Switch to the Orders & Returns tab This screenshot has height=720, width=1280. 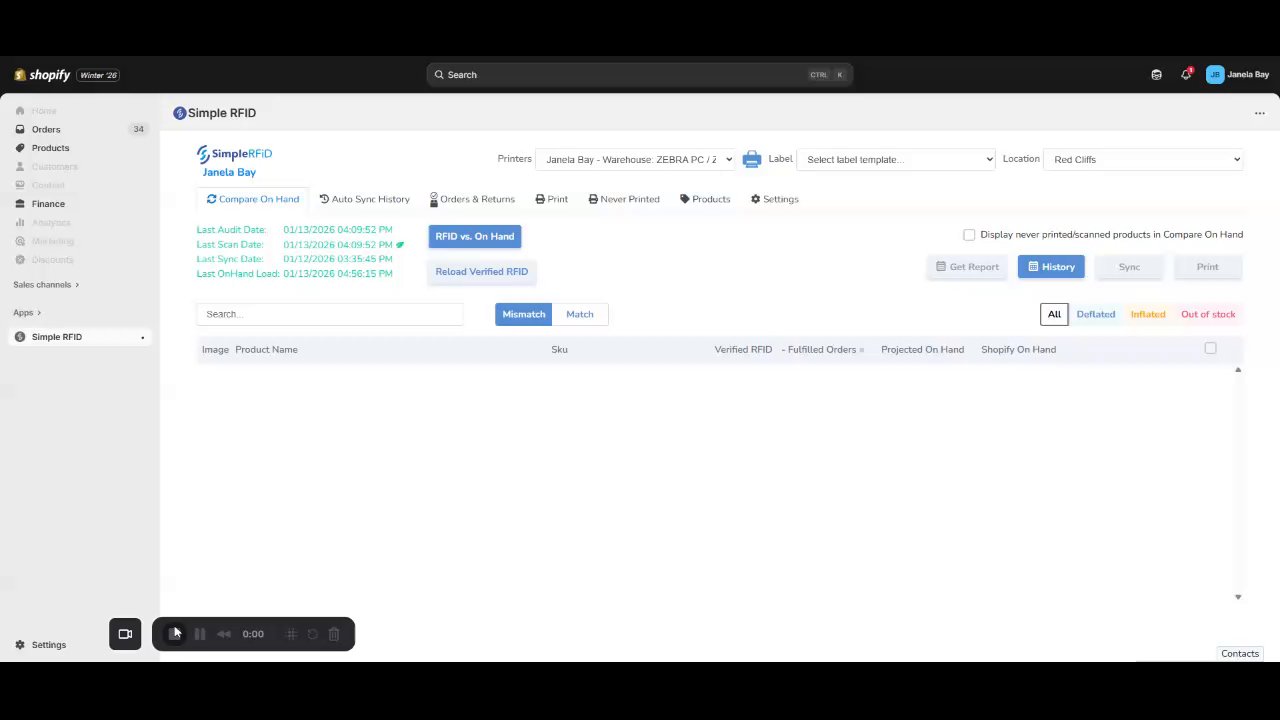pyautogui.click(x=472, y=199)
